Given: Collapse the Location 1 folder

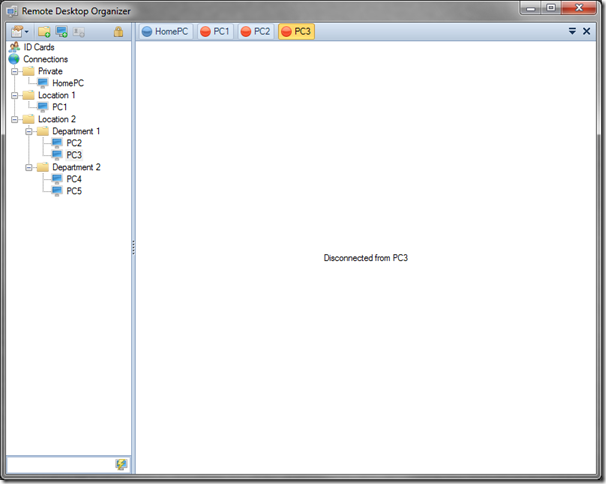Looking at the screenshot, I should coord(15,95).
